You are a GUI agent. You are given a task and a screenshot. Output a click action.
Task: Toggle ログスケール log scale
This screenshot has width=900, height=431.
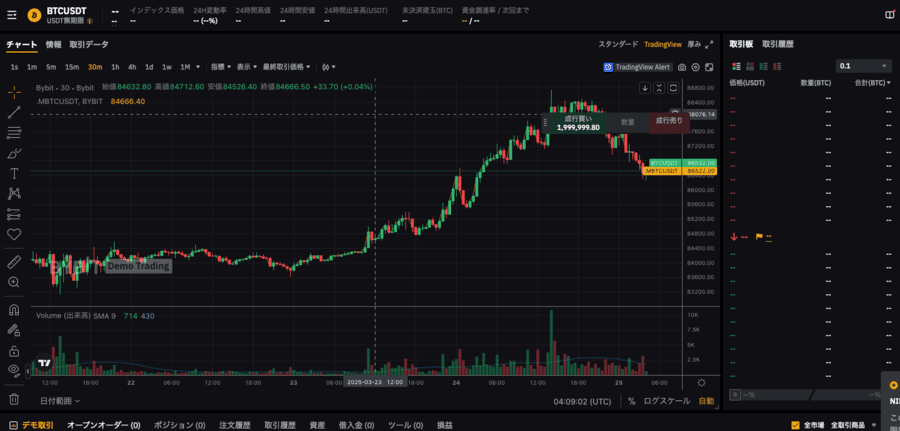(667, 401)
